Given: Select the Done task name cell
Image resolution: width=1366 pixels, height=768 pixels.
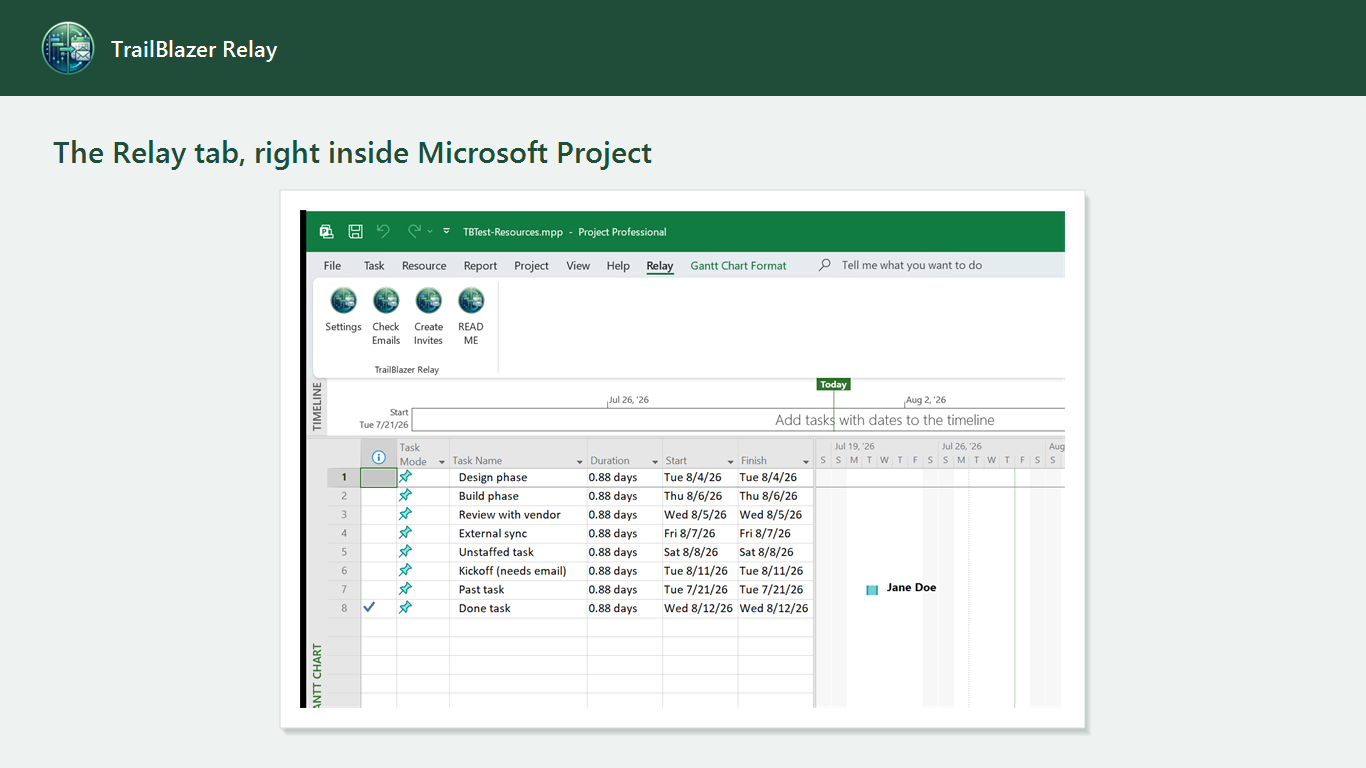Looking at the screenshot, I should coord(518,607).
